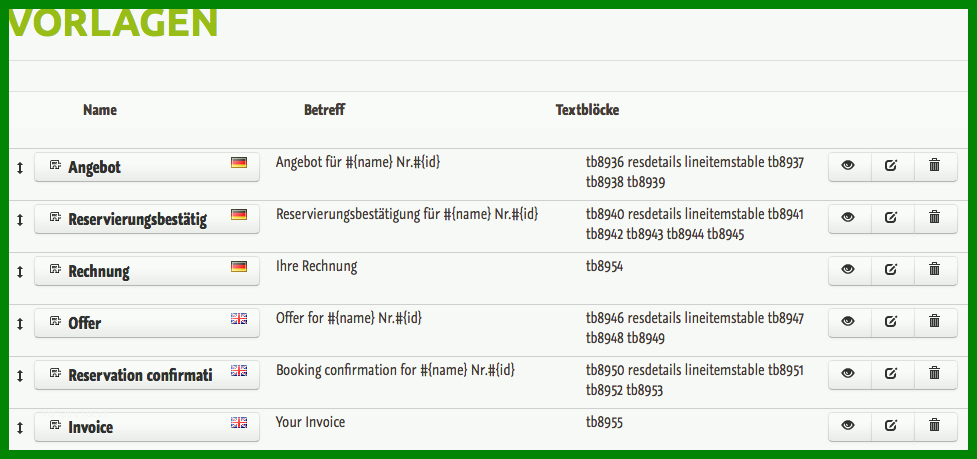The width and height of the screenshot is (977, 459).
Task: Edit the Reservation confirmation template
Action: [892, 374]
